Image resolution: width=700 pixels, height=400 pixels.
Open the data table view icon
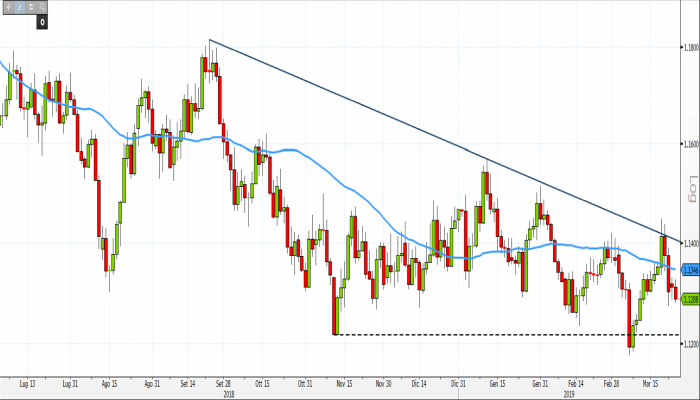coord(31,7)
